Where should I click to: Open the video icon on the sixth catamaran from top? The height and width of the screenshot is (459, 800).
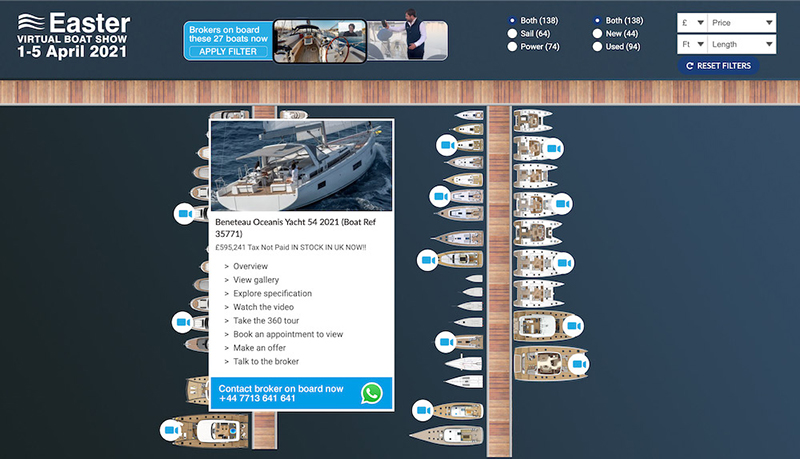(563, 263)
